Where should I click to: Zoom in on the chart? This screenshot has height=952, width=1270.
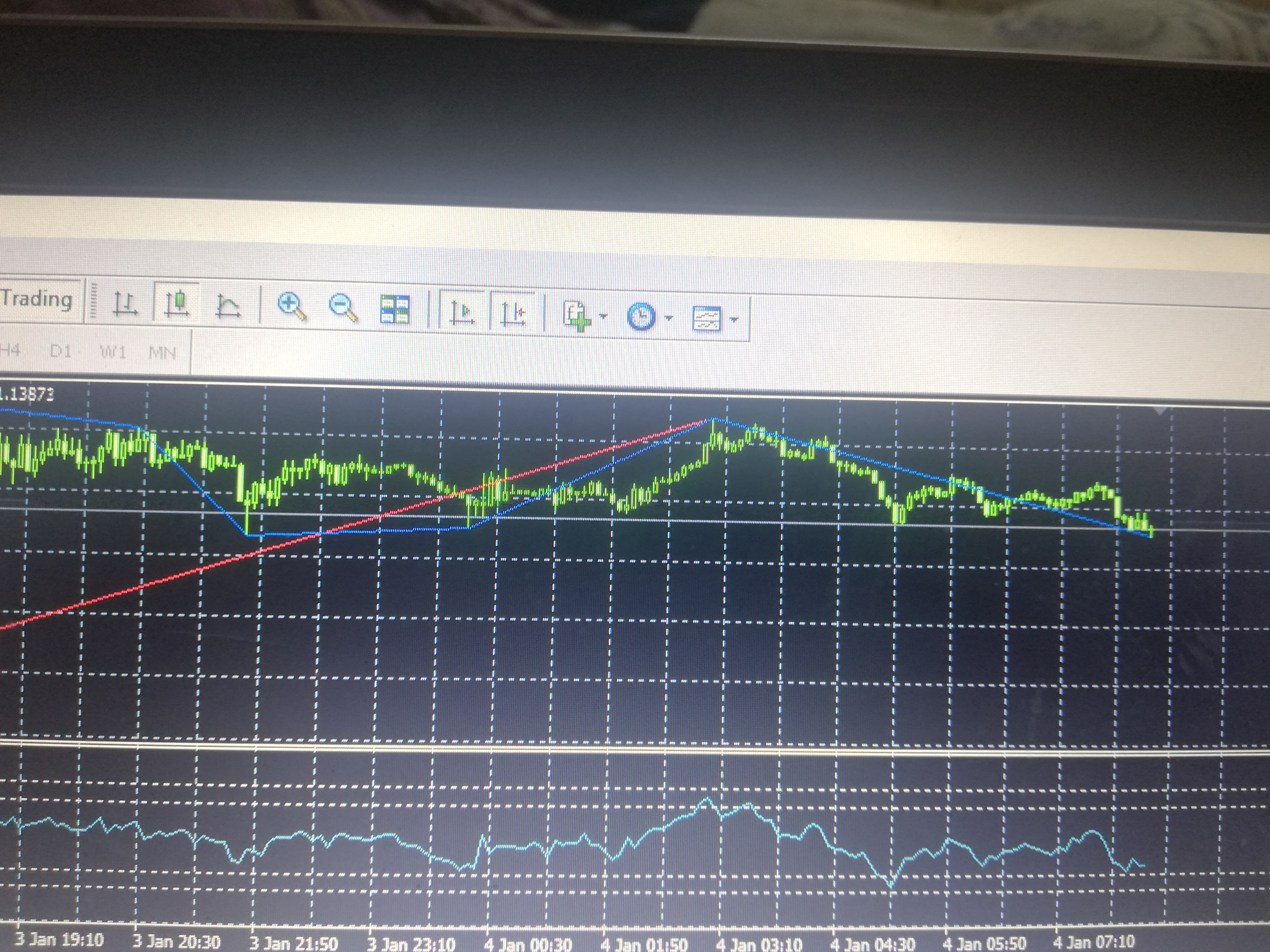pyautogui.click(x=292, y=306)
